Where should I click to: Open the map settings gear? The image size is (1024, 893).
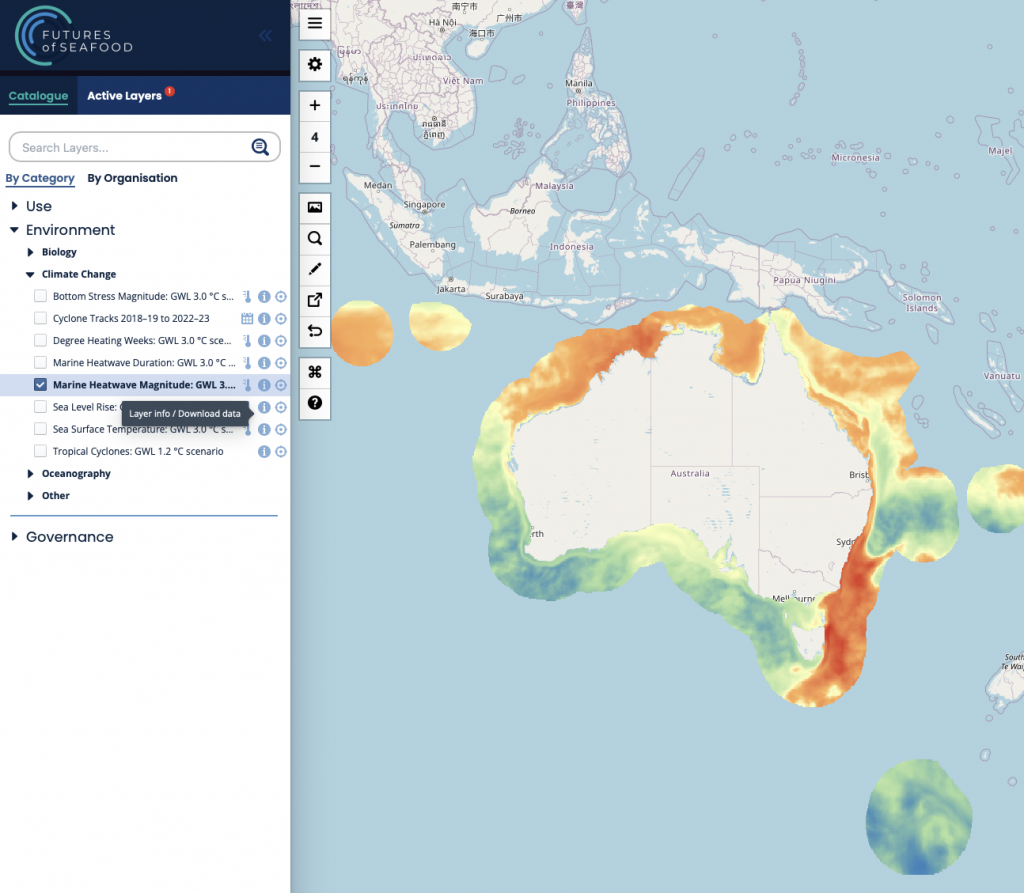pyautogui.click(x=315, y=64)
